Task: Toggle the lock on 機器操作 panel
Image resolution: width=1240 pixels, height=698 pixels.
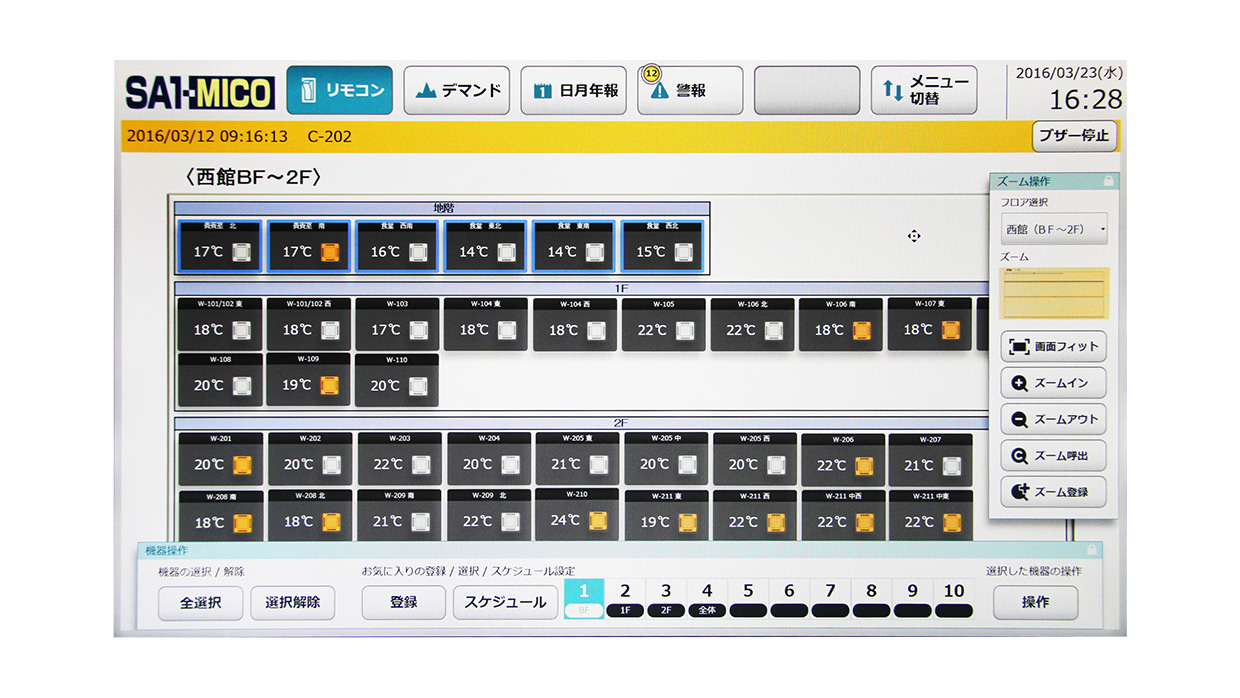Action: (1091, 550)
